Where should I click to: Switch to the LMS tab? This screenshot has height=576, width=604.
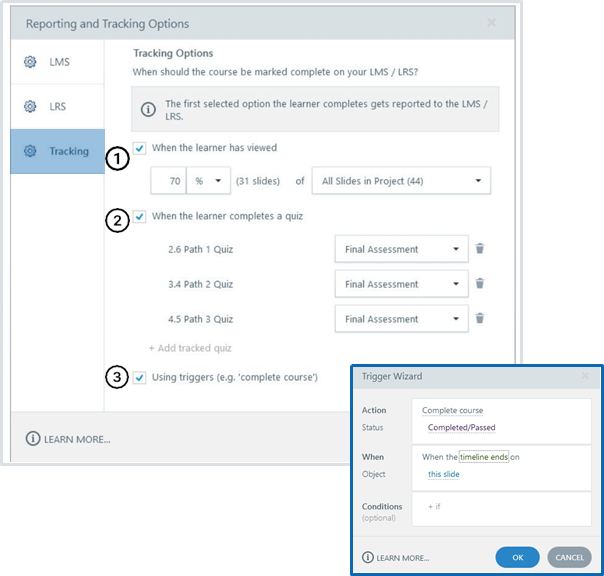[x=58, y=62]
